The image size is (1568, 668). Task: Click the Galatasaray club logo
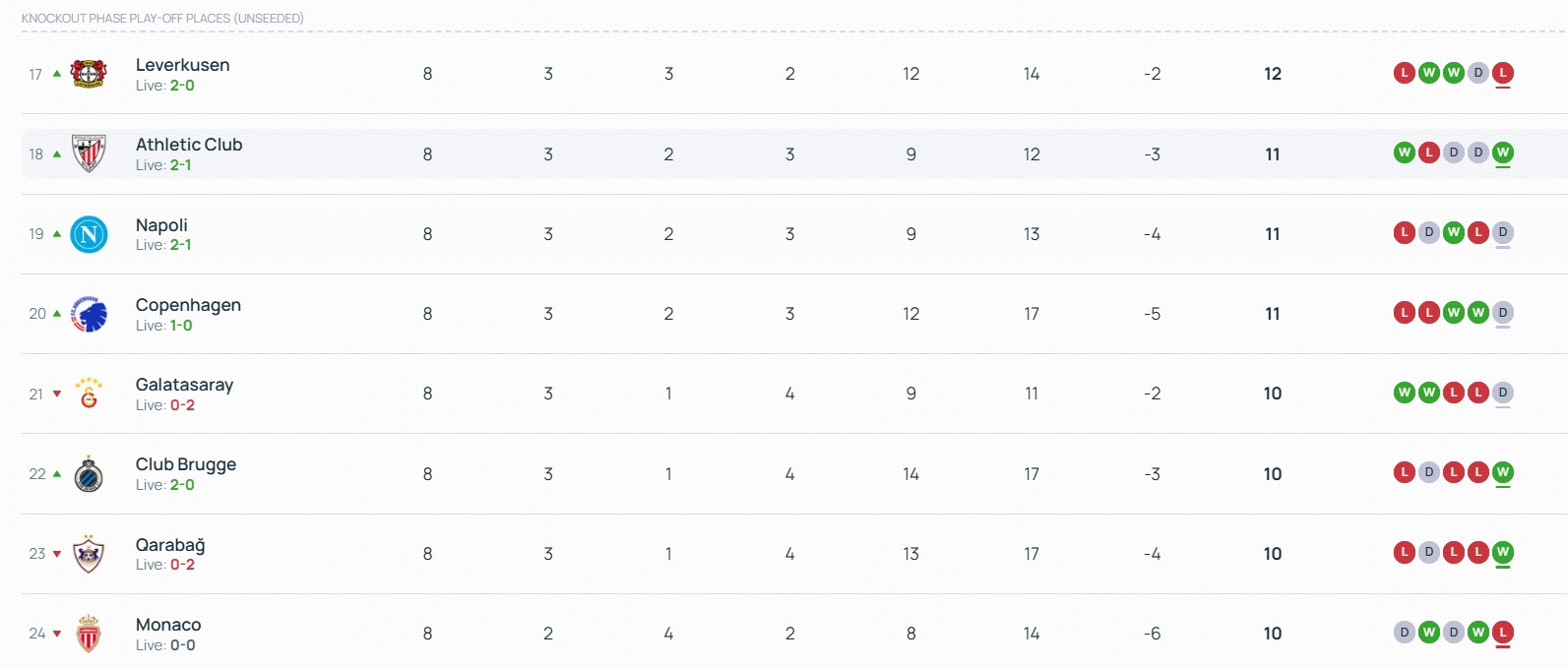[89, 394]
